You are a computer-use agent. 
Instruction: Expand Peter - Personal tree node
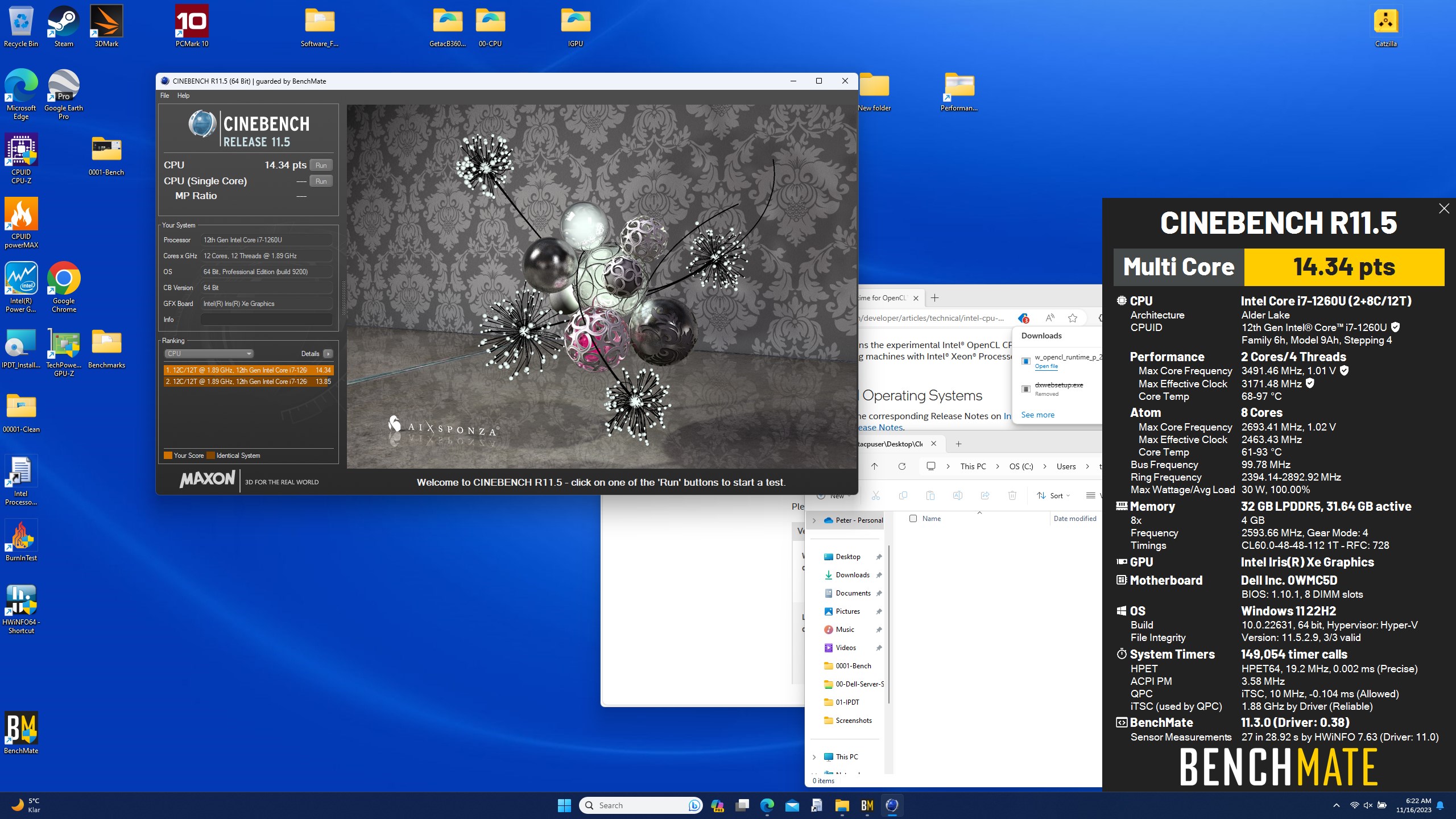pos(814,520)
